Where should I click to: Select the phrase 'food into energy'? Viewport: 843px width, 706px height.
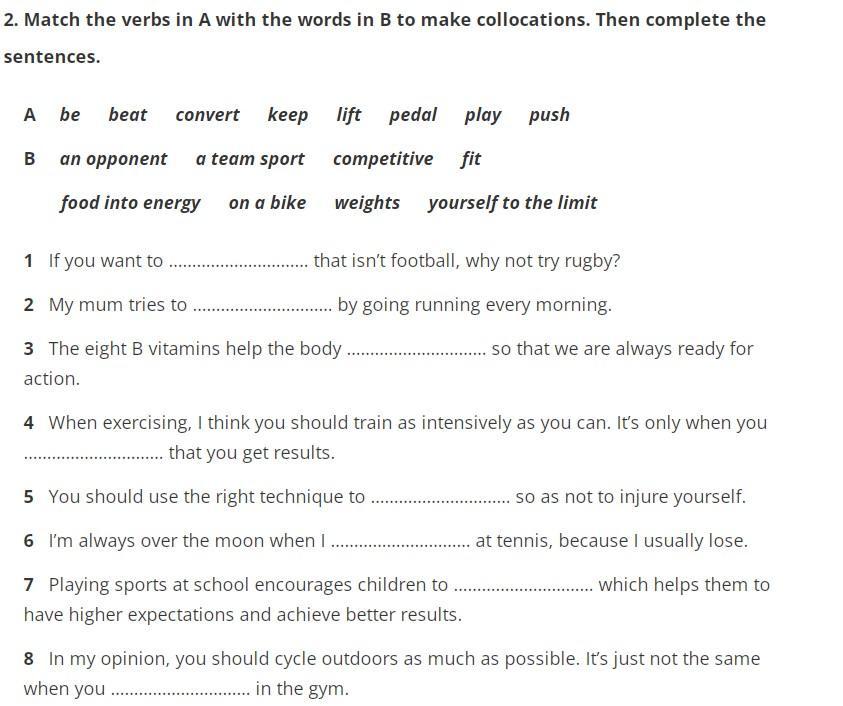130,203
